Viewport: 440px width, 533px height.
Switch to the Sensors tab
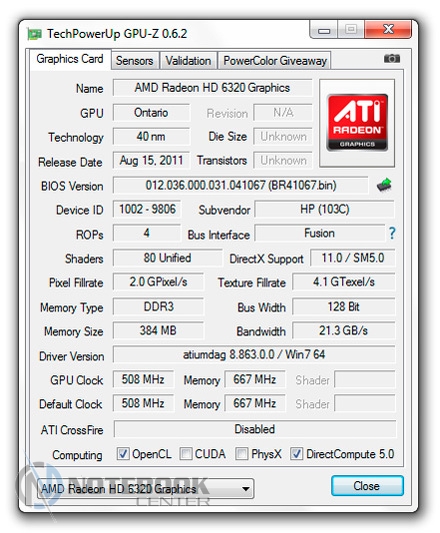[x=135, y=61]
